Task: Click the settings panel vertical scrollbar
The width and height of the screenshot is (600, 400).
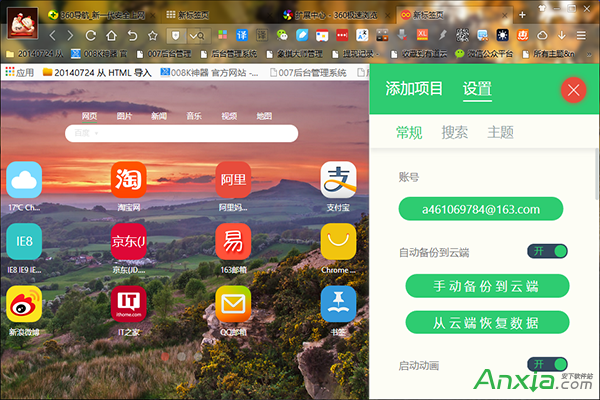Action: pyautogui.click(x=597, y=174)
